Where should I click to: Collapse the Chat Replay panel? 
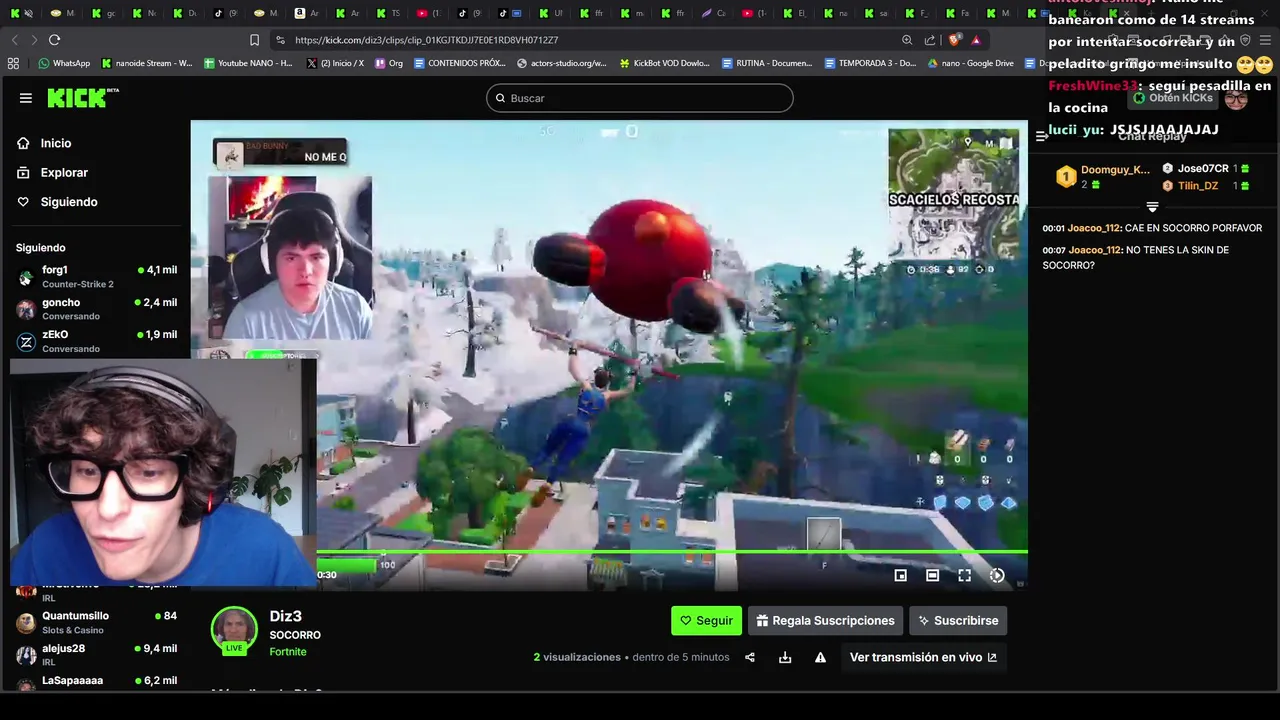pyautogui.click(x=1041, y=136)
